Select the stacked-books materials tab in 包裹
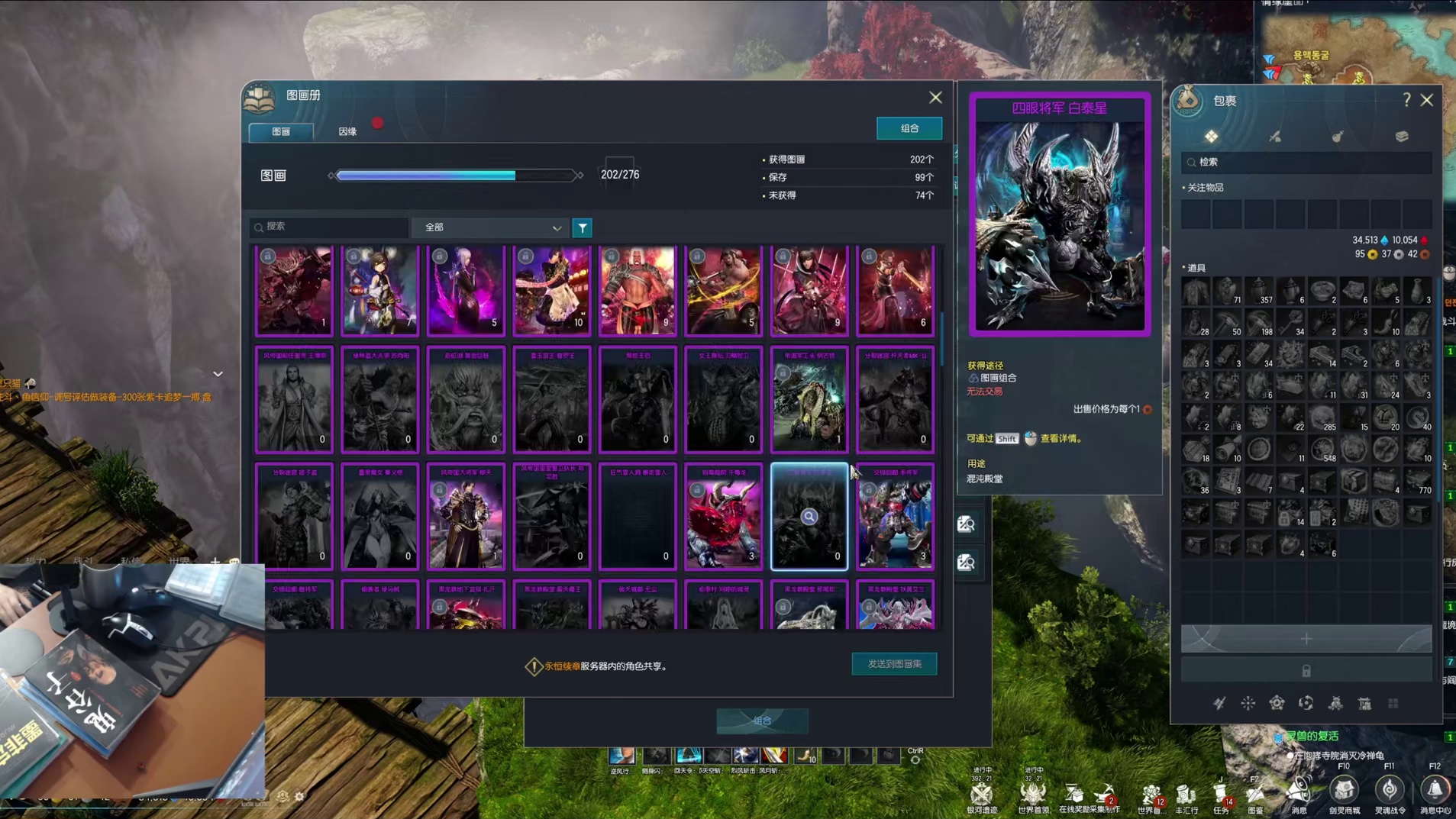Viewport: 1456px width, 819px height. click(x=1402, y=137)
